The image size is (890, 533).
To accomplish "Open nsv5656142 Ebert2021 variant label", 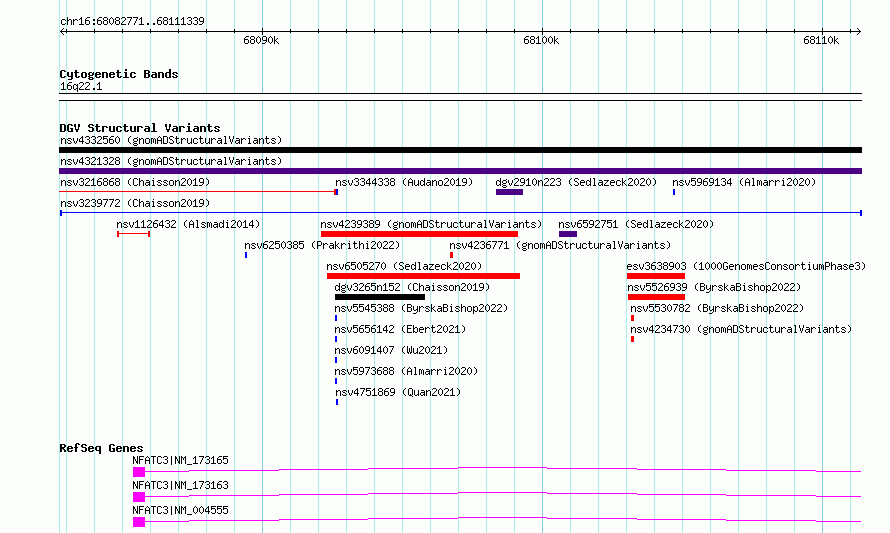I will tap(400, 329).
